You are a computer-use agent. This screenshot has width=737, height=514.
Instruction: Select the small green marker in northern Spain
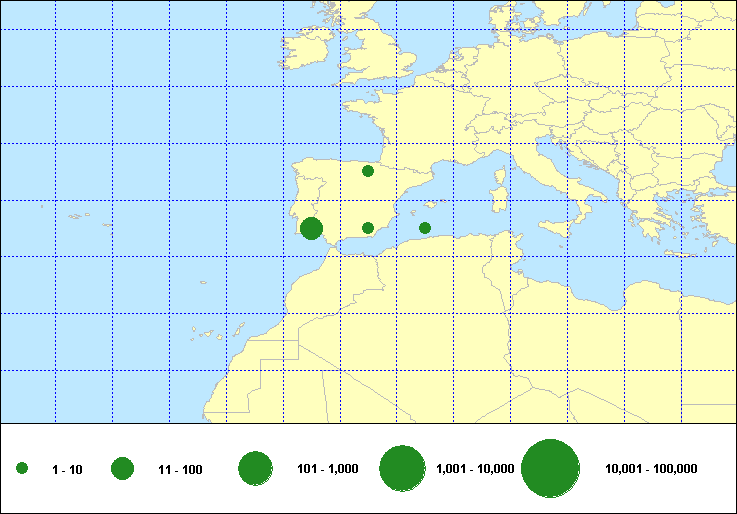coord(368,171)
